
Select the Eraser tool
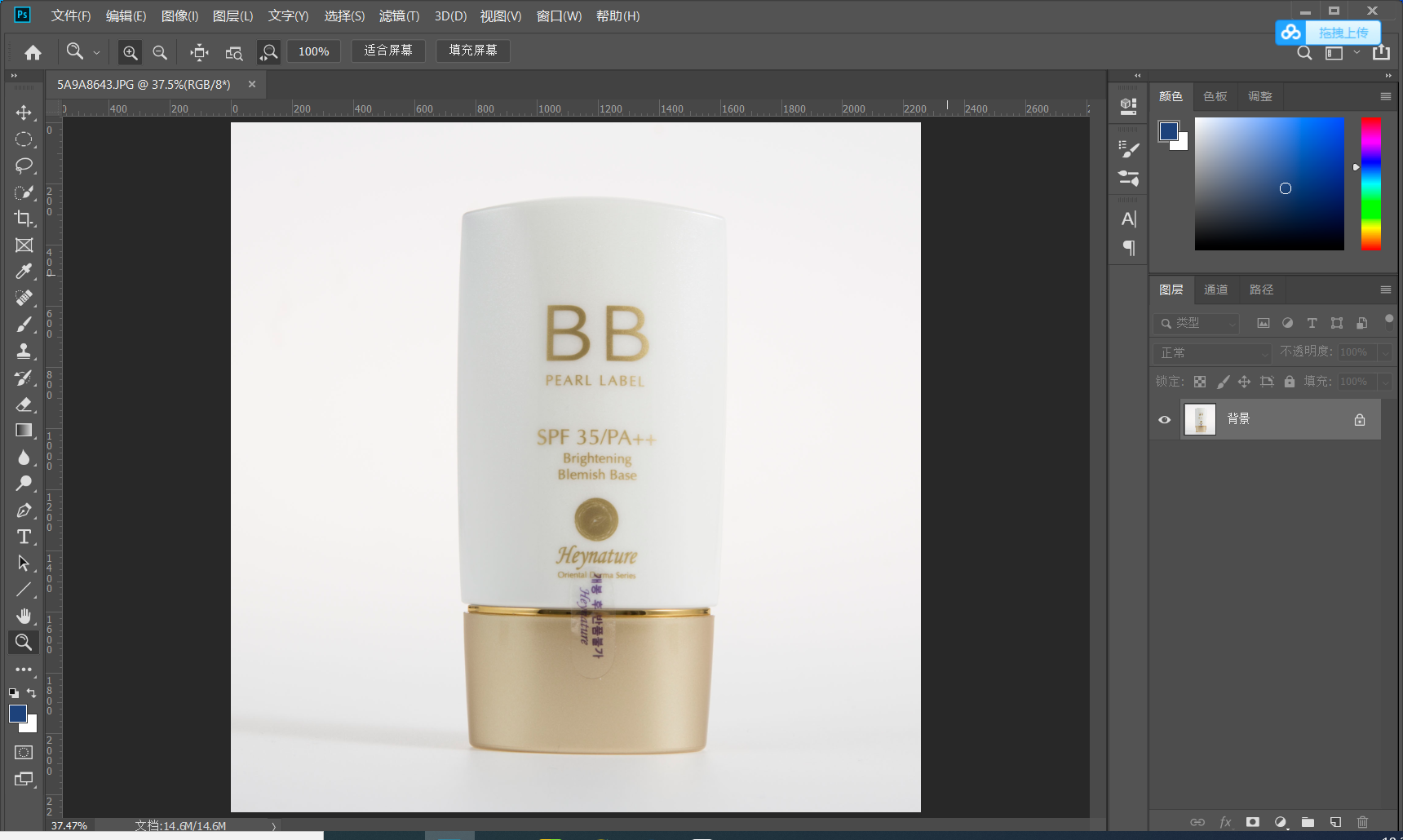click(24, 404)
